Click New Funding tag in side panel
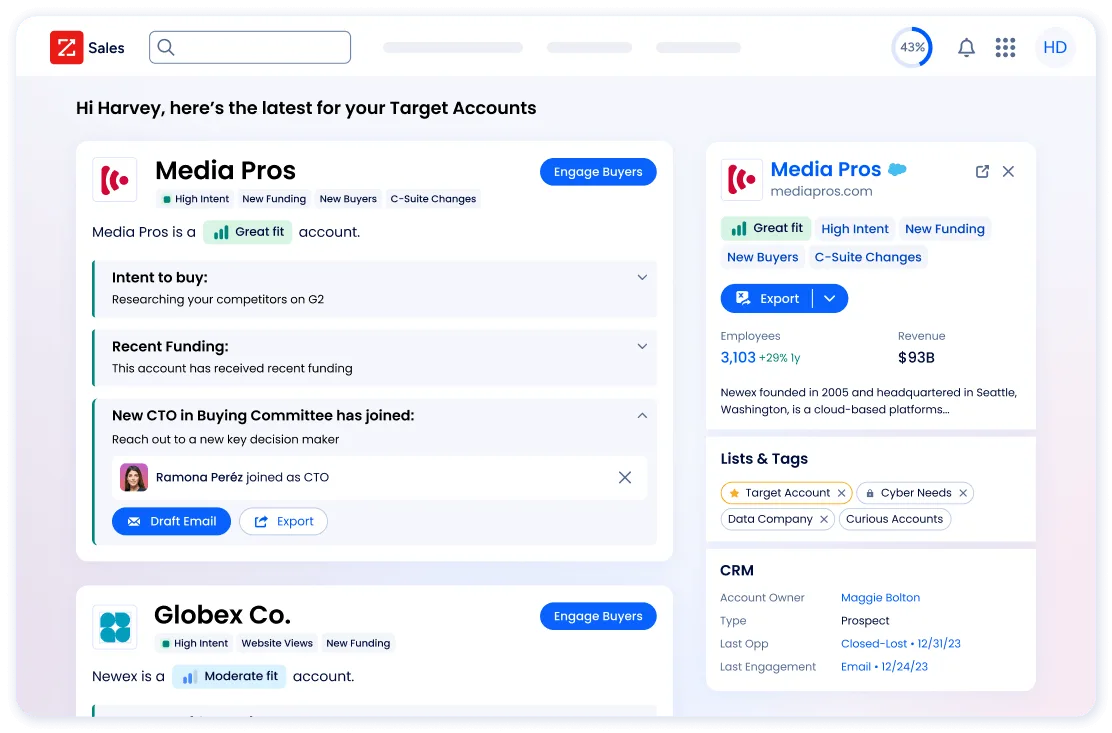 (x=945, y=228)
